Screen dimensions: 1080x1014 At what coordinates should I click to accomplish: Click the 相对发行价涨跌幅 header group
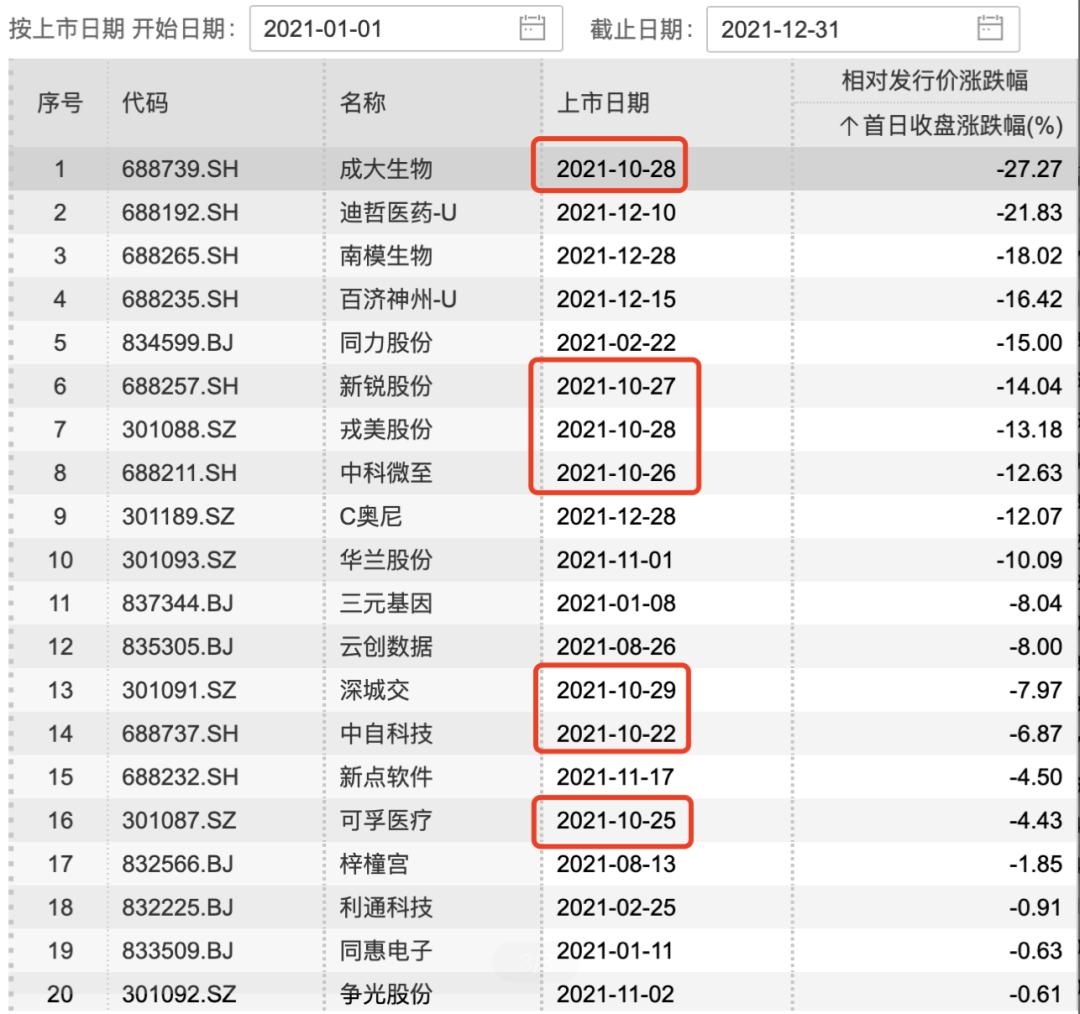coord(938,81)
